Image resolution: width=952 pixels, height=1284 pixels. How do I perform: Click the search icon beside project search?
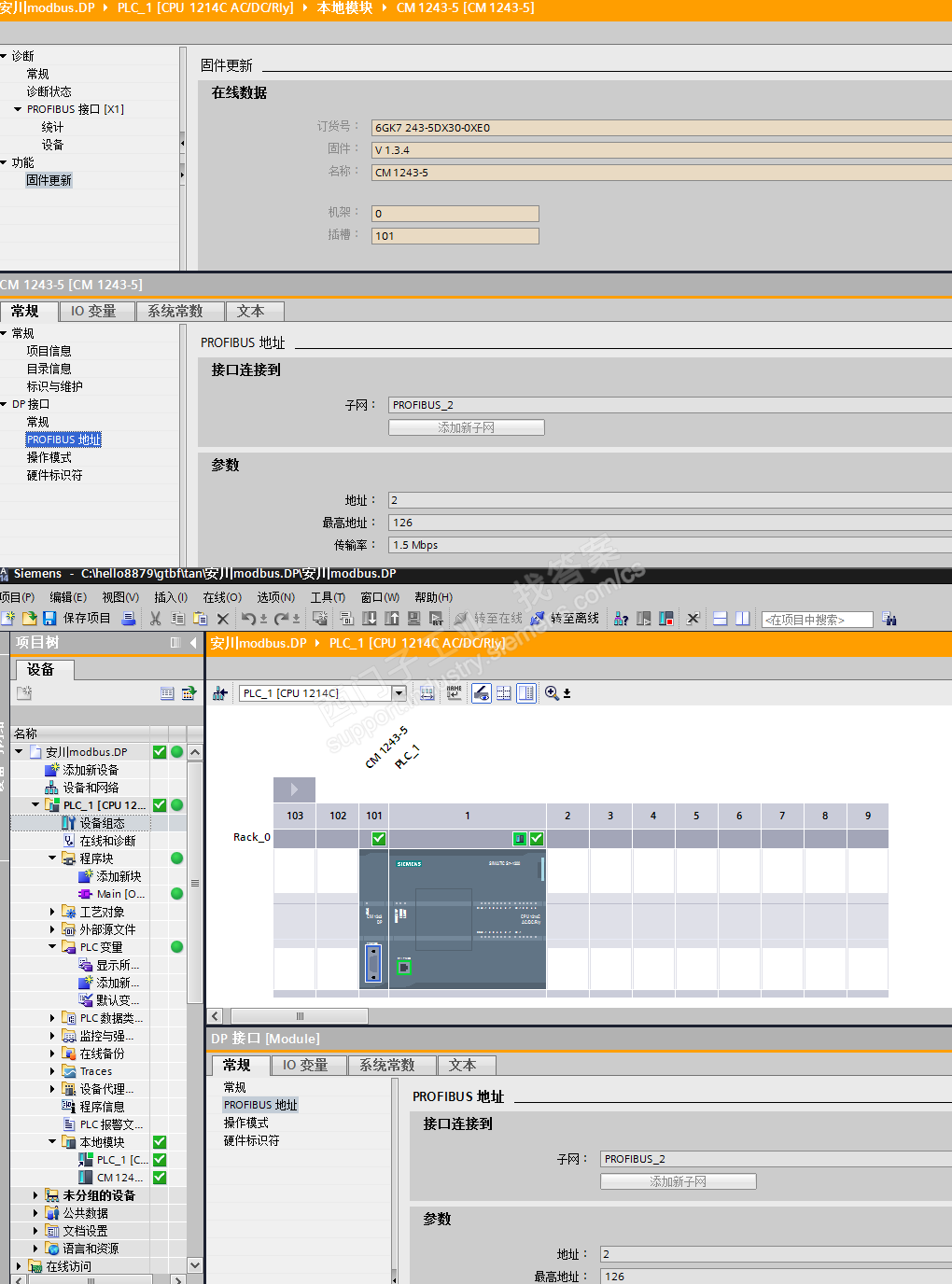(x=889, y=619)
